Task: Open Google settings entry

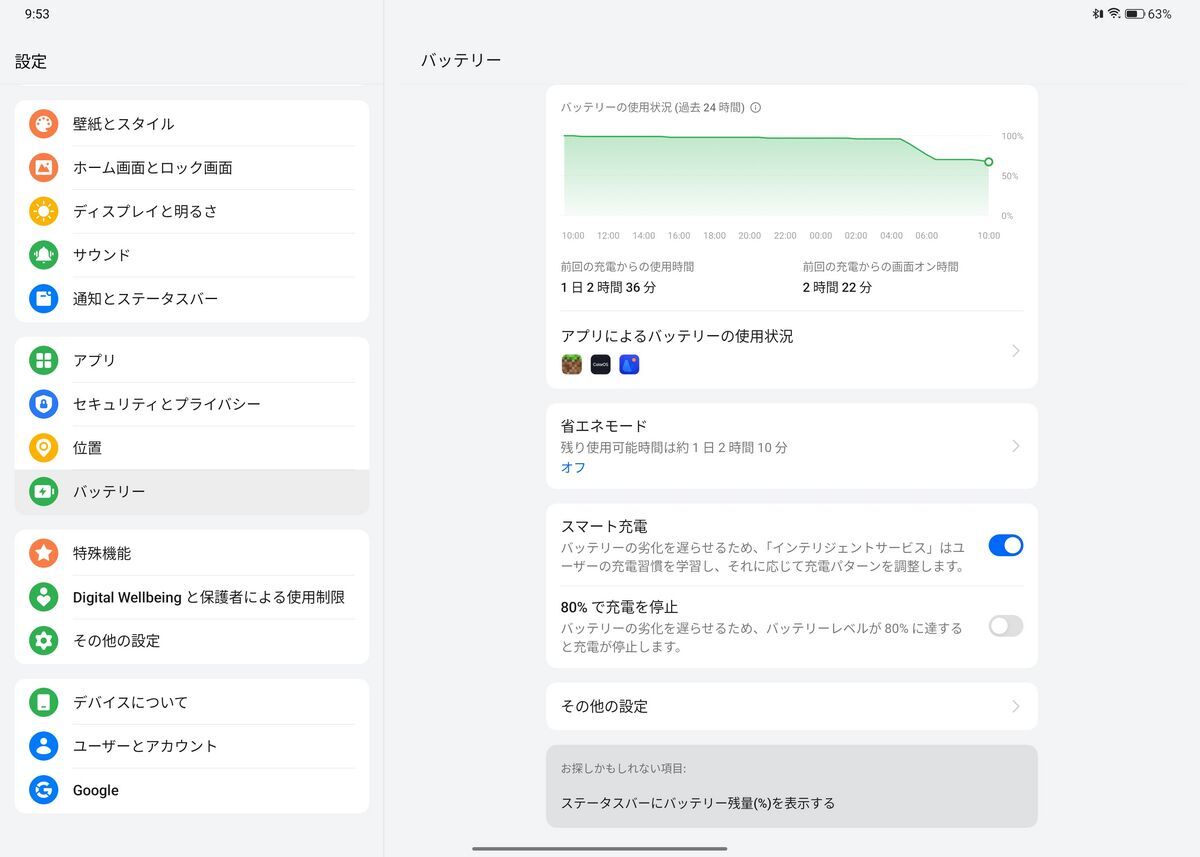Action: point(192,790)
